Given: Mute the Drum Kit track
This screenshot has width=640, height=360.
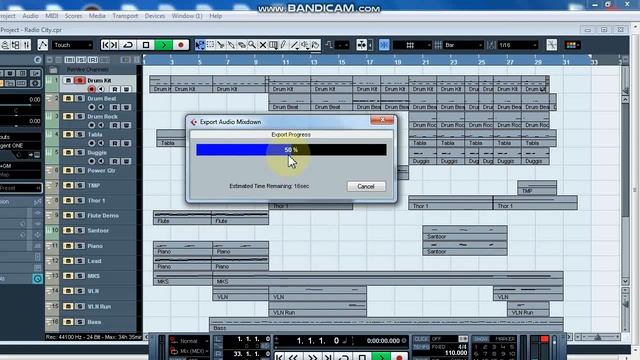Looking at the screenshot, I should (68, 80).
